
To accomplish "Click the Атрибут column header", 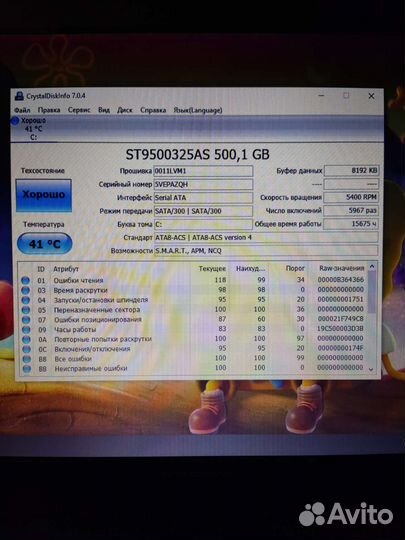I will (x=66, y=269).
